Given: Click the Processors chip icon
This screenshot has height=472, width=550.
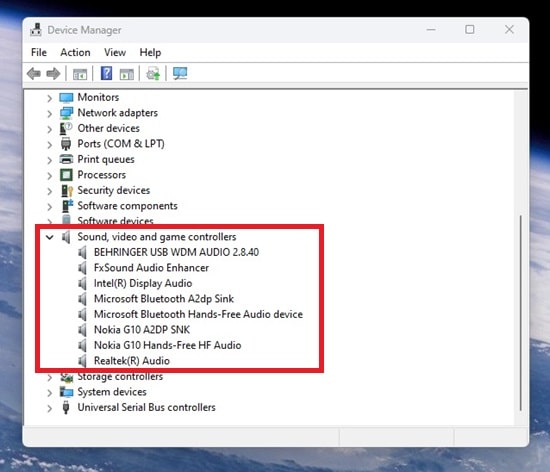Looking at the screenshot, I should tap(66, 175).
